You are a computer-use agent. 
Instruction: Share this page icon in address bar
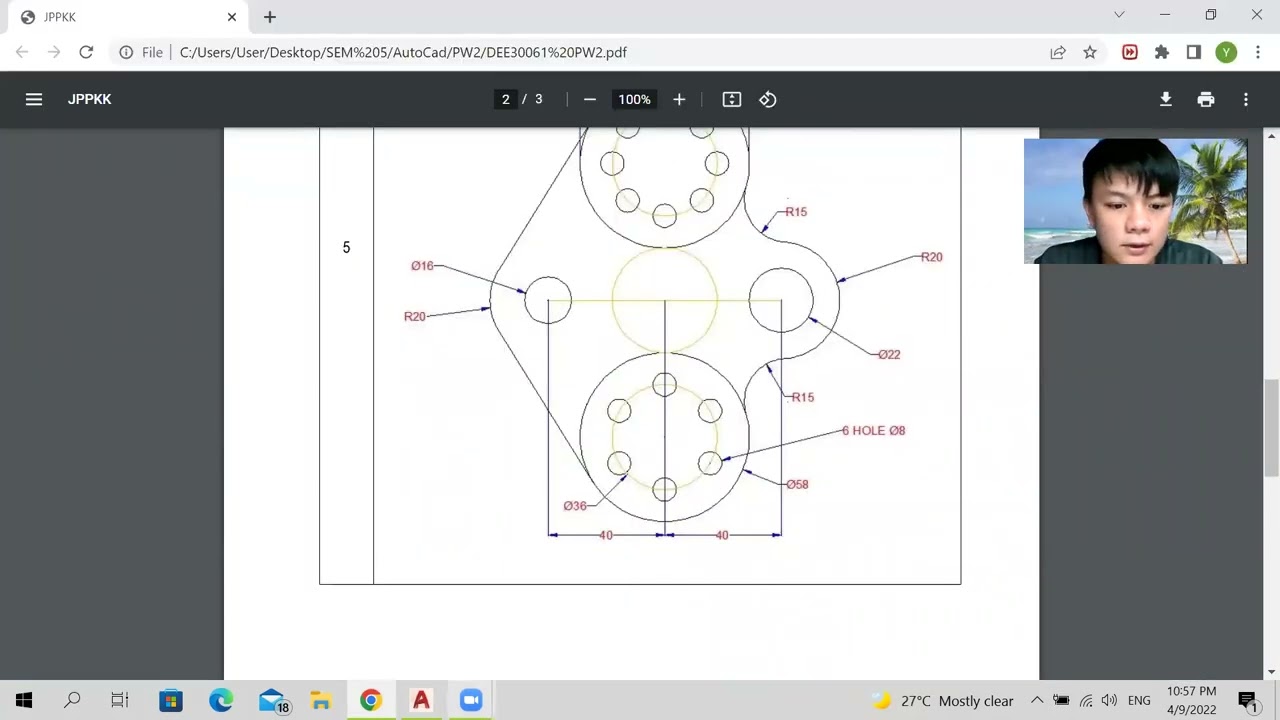point(1058,52)
